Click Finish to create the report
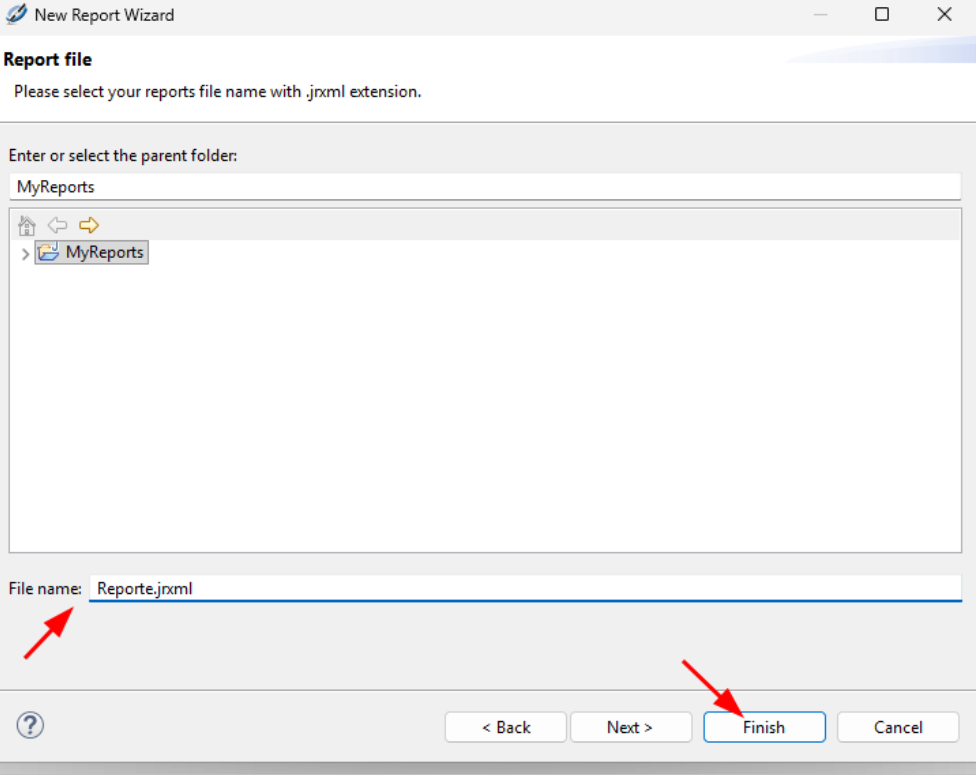Image resolution: width=979 pixels, height=776 pixels. pyautogui.click(x=764, y=727)
